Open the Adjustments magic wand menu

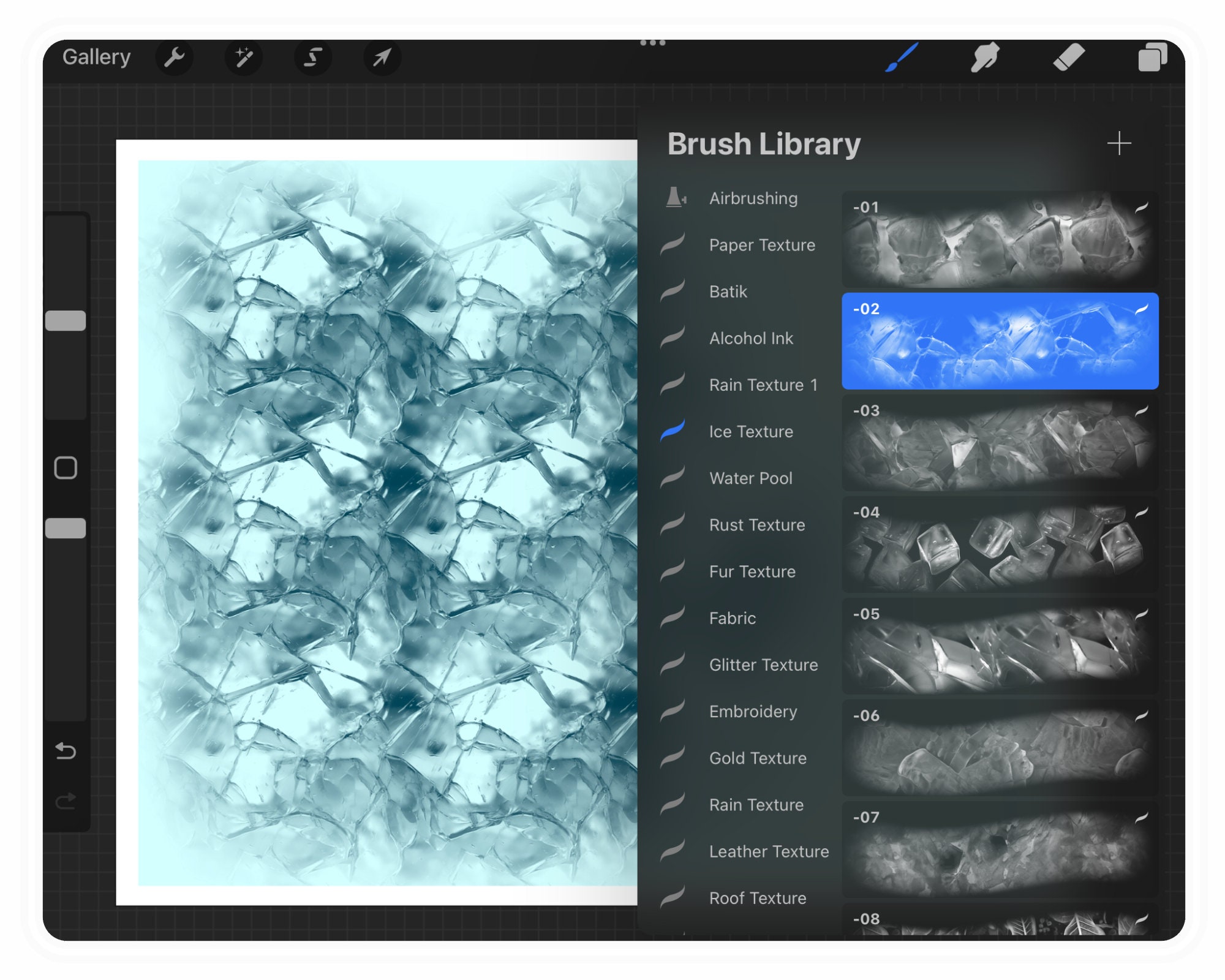tap(244, 57)
